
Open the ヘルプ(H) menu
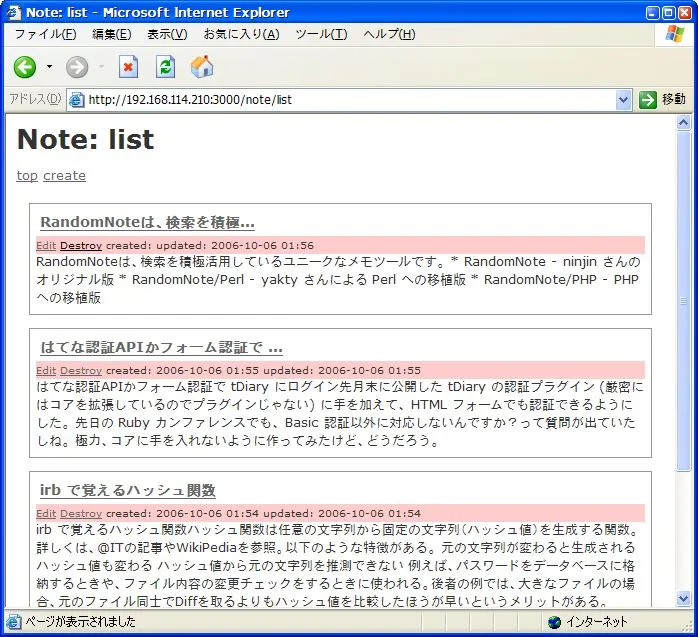point(389,34)
